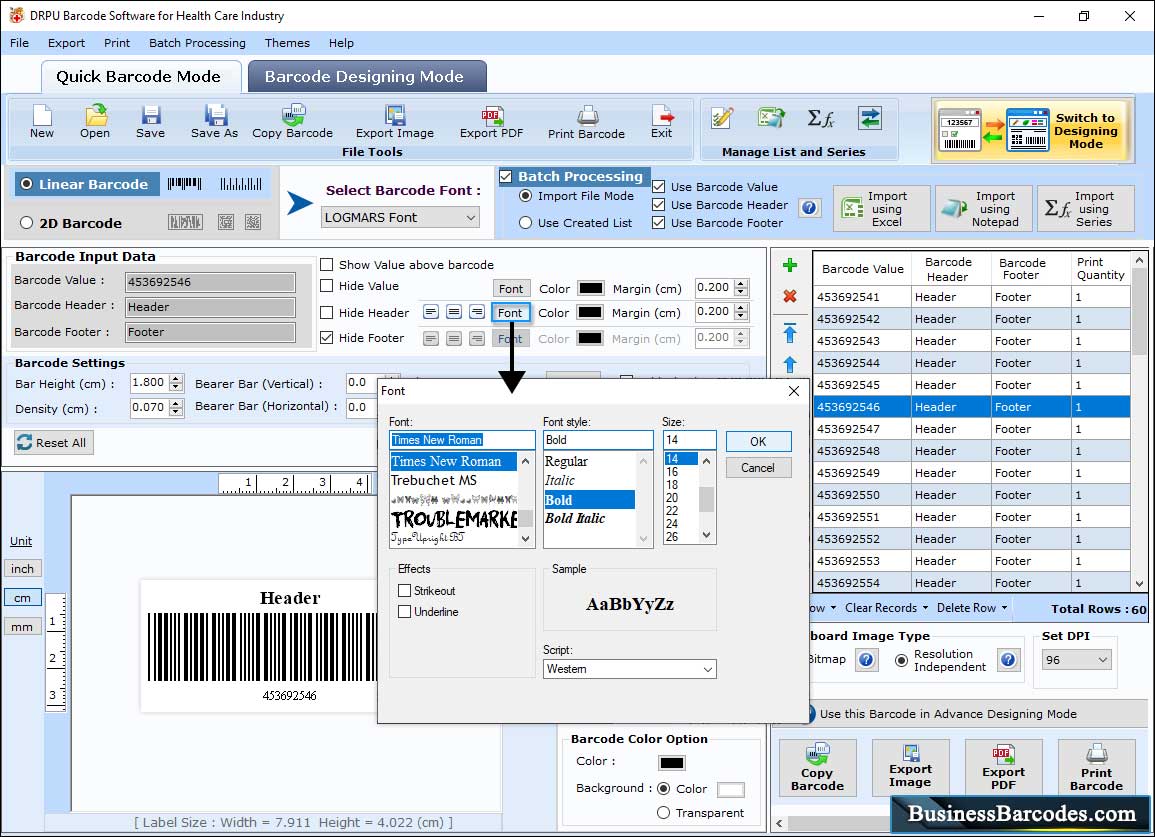1155x837 pixels.
Task: Select the 2D Barcode radio button
Action: click(x=27, y=223)
